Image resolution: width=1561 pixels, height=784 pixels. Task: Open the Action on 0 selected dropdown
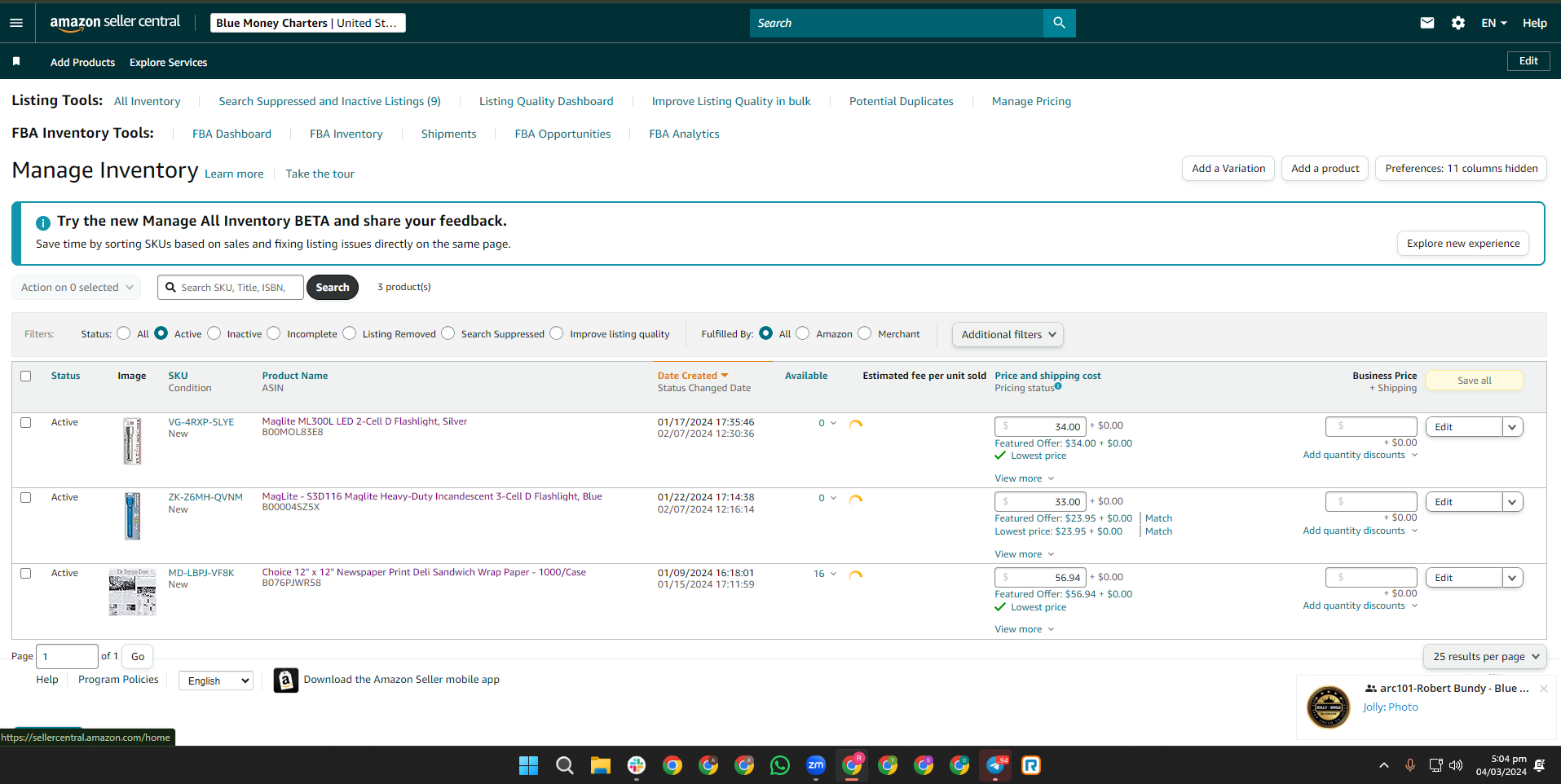pos(77,287)
